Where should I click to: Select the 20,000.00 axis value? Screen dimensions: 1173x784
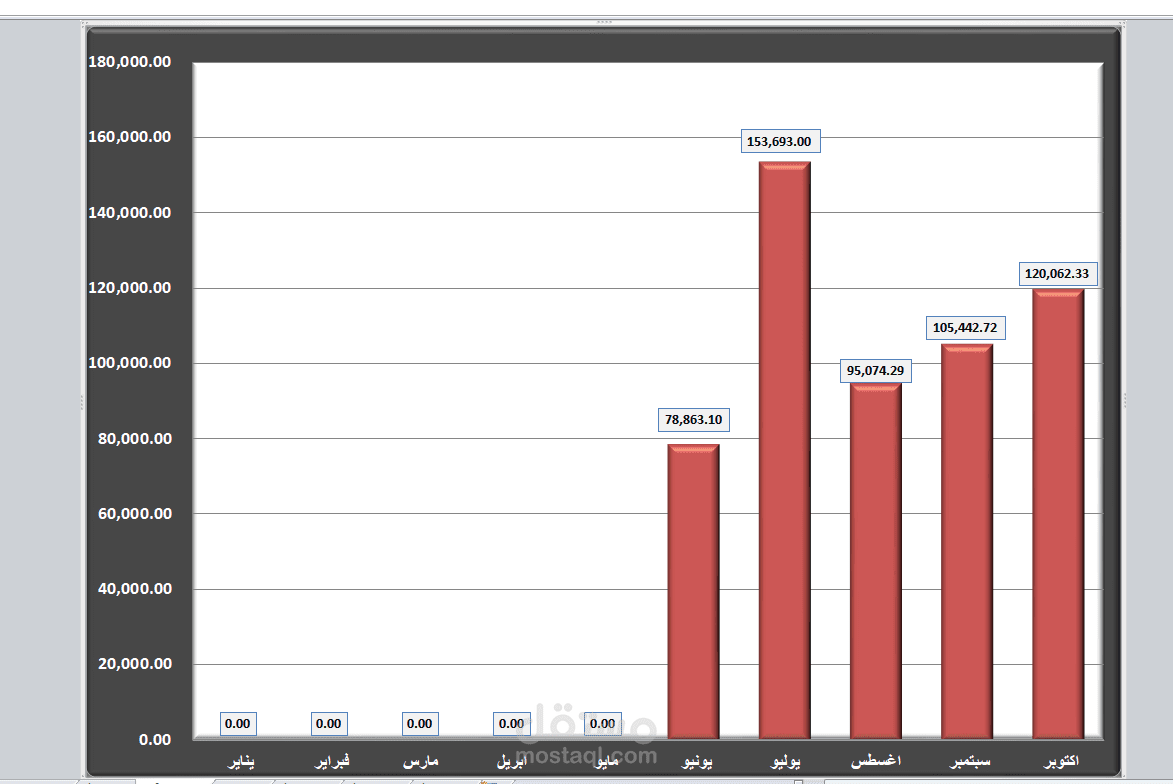click(135, 664)
